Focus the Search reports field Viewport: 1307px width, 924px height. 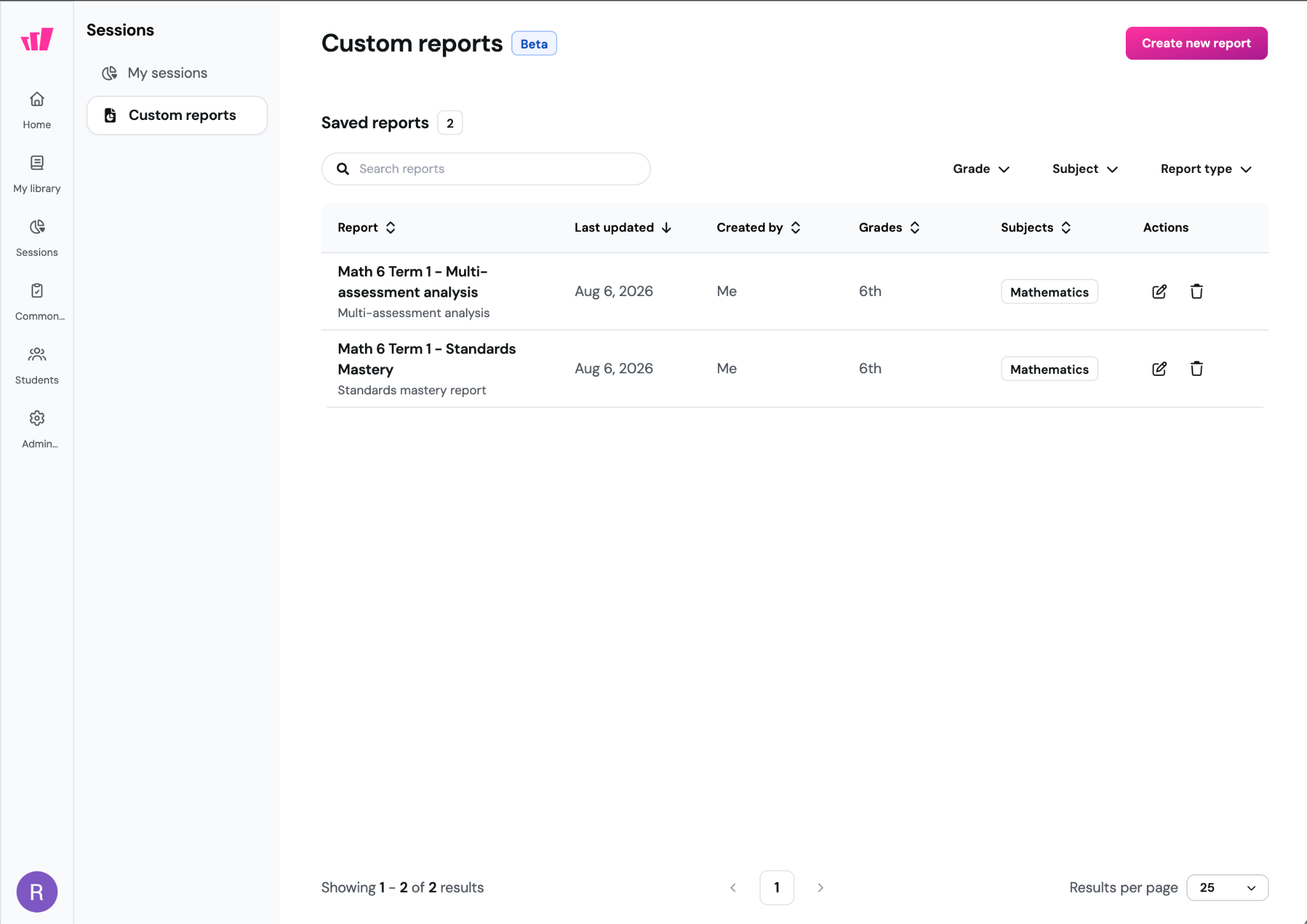(486, 169)
